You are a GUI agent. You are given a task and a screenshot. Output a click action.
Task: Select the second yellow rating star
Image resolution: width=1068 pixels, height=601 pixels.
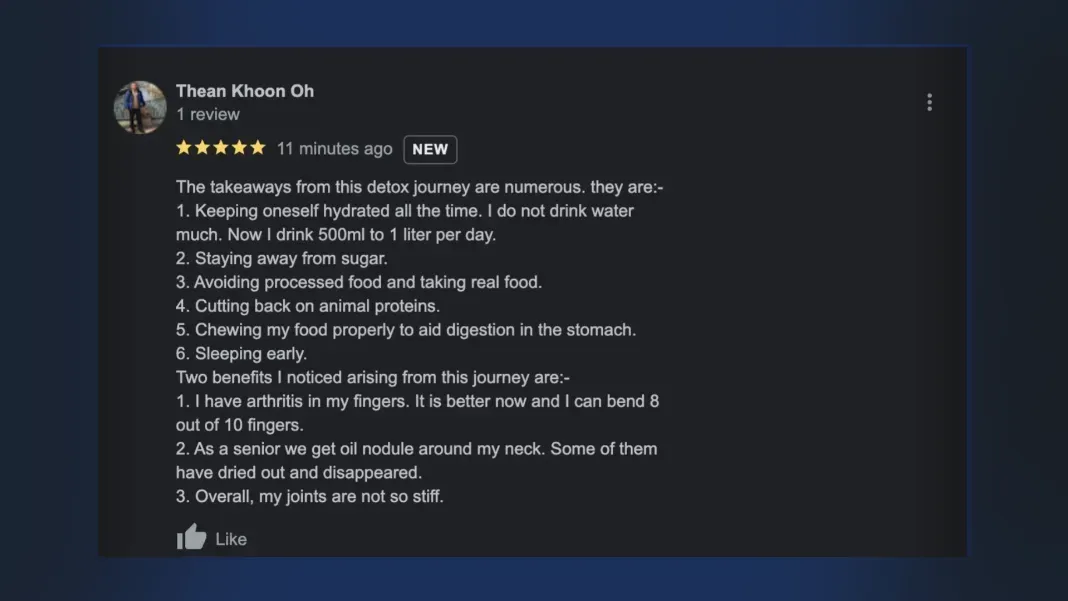202,148
